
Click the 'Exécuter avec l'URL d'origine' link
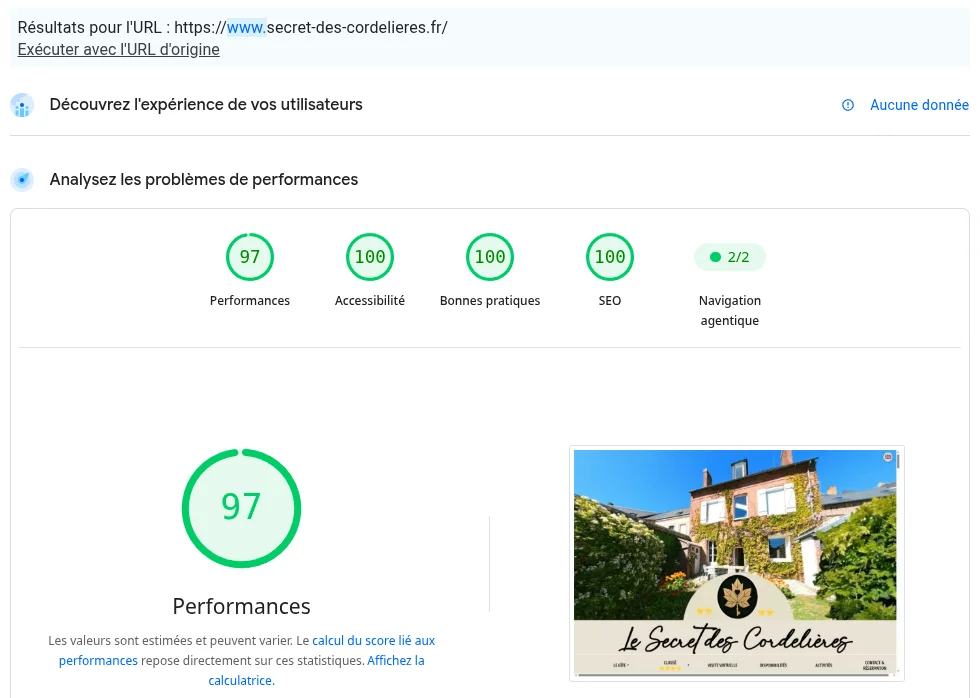(x=118, y=49)
